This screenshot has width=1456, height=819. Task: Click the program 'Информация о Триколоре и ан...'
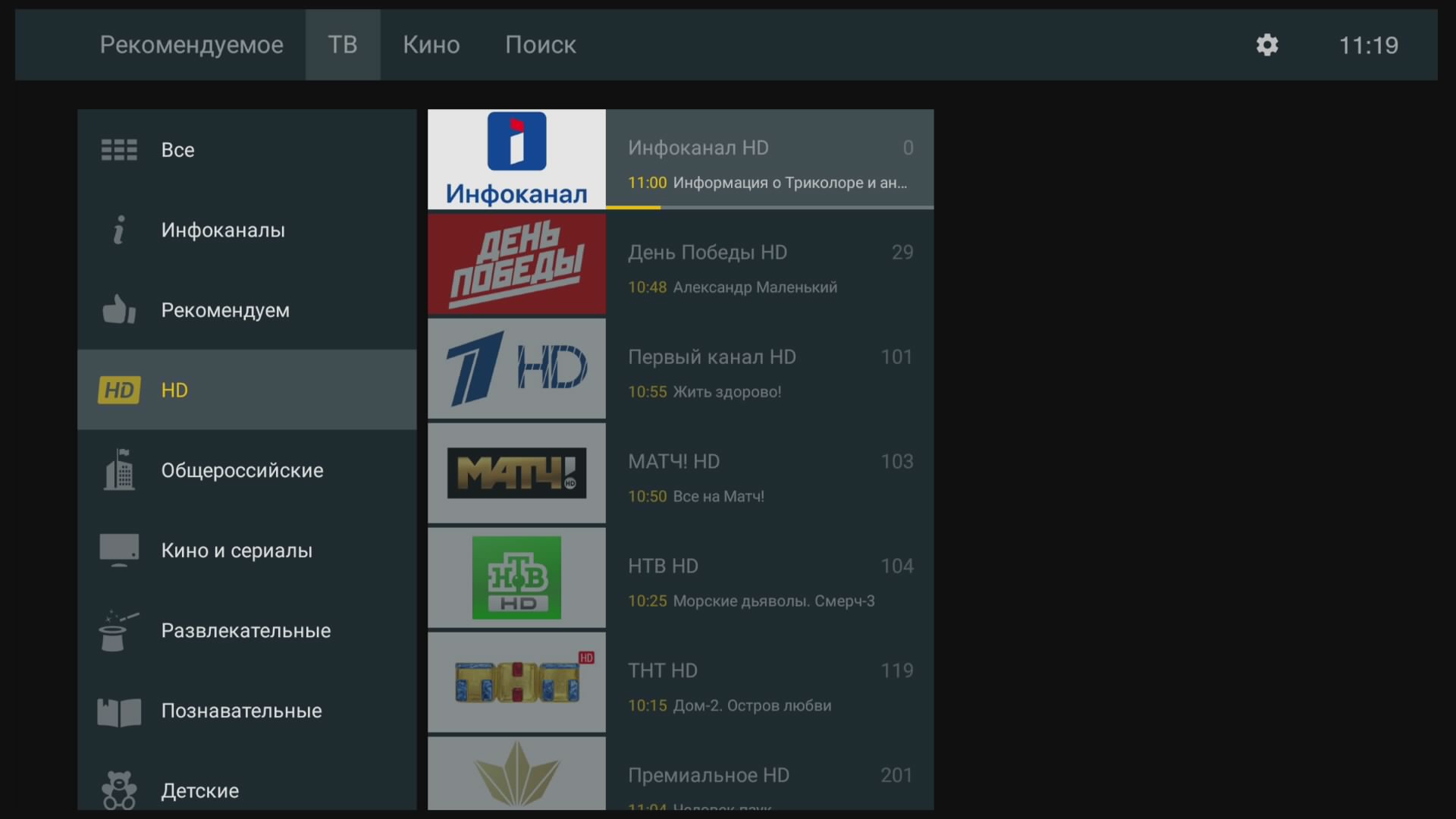click(789, 183)
